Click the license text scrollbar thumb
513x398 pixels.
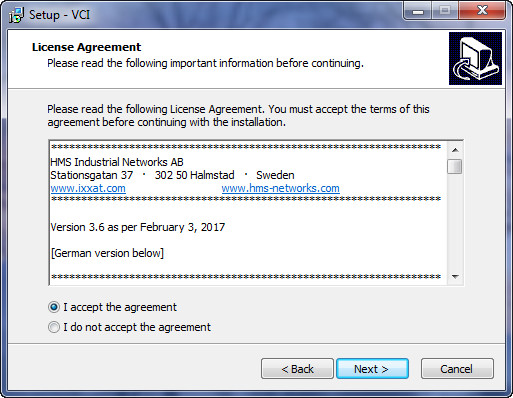point(455,166)
